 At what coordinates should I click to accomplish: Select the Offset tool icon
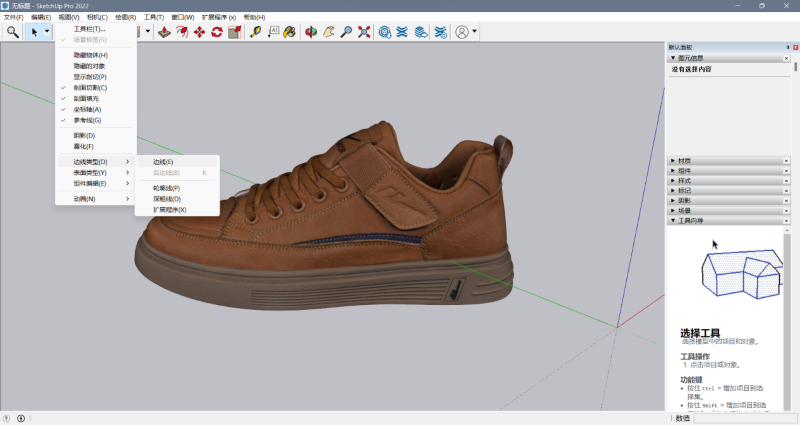tap(182, 32)
